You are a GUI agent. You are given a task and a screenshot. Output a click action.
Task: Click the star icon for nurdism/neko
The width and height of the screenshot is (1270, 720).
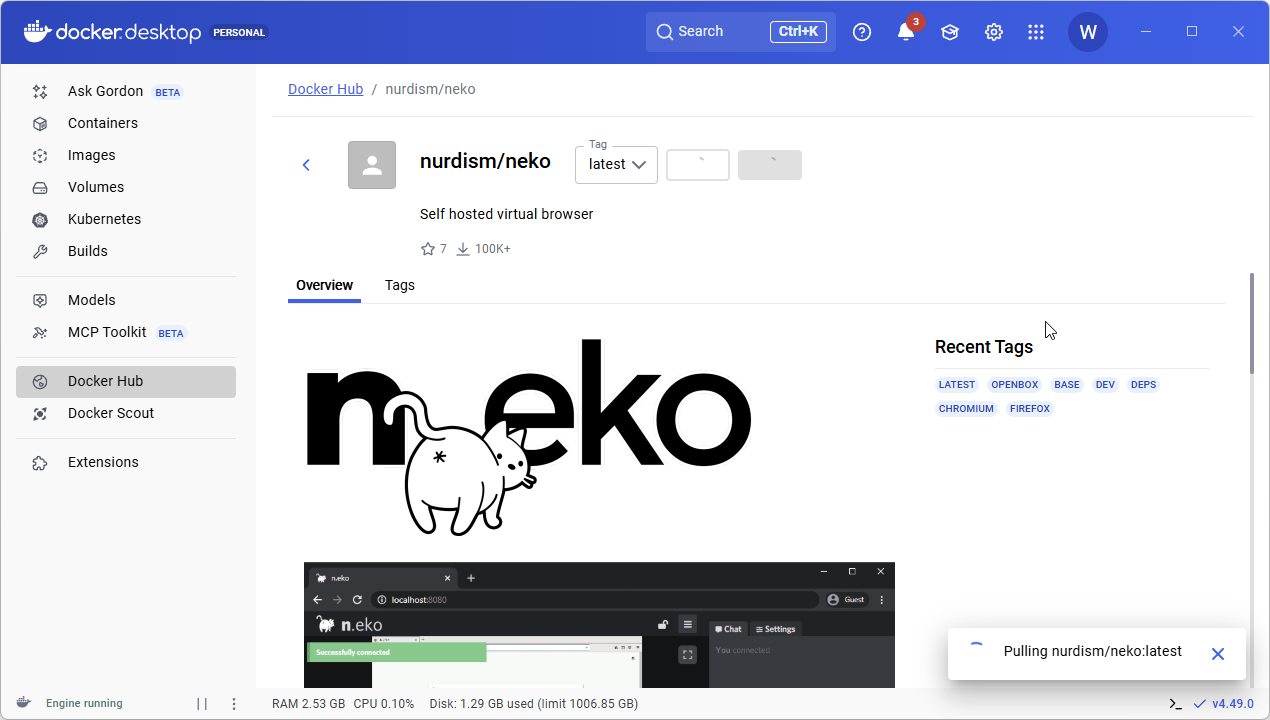(428, 249)
